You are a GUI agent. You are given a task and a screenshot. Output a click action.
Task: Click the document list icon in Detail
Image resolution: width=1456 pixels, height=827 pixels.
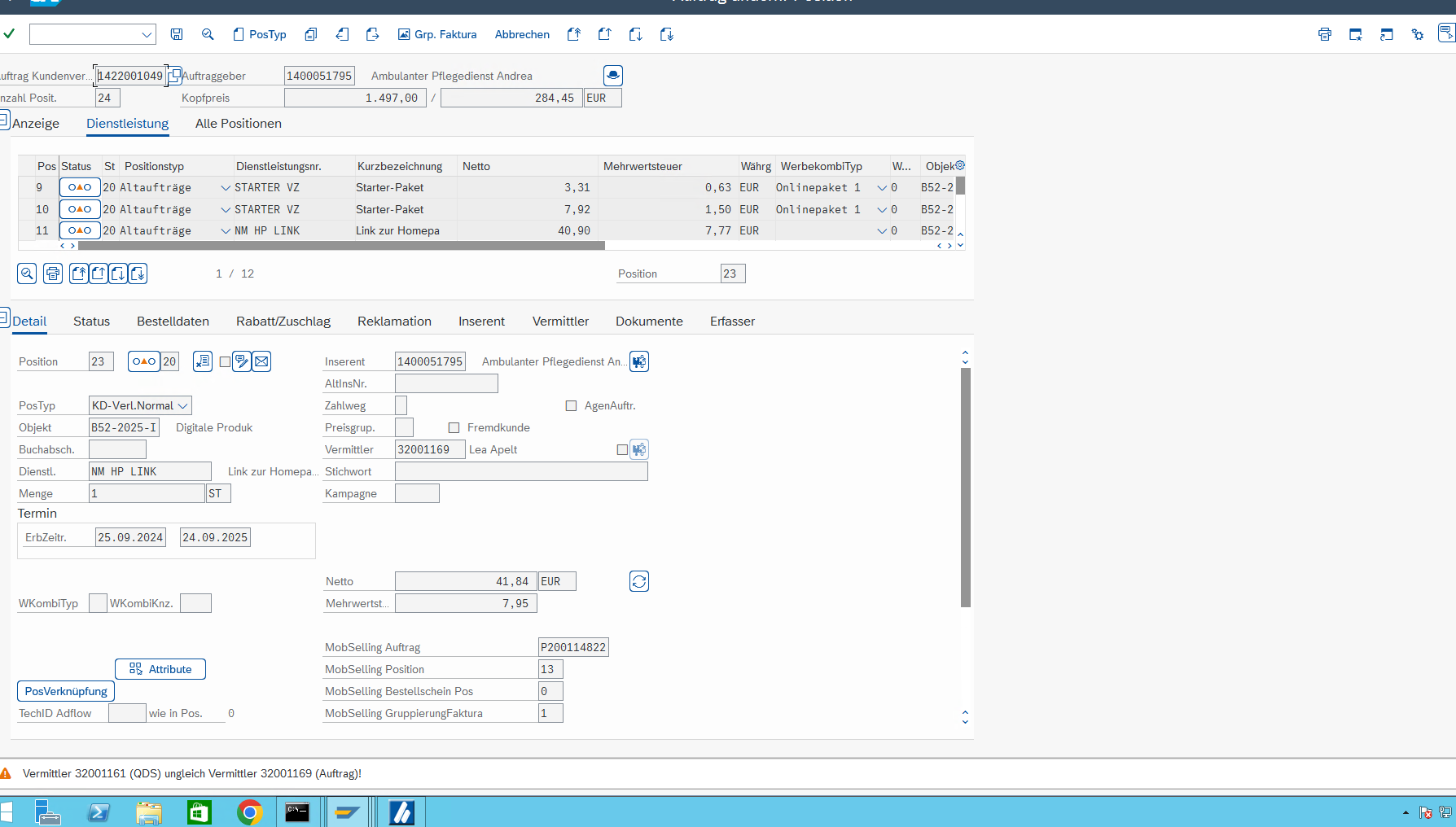[203, 361]
